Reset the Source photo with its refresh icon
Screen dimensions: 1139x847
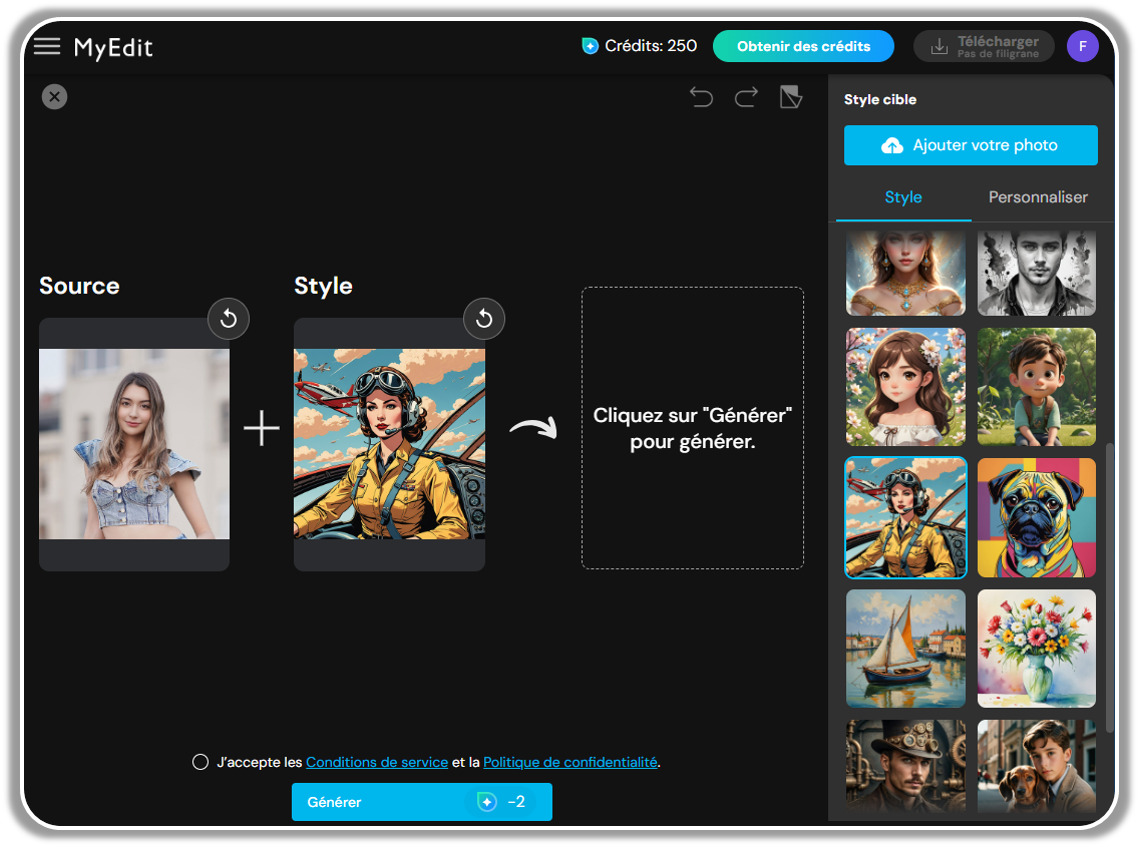tap(229, 318)
